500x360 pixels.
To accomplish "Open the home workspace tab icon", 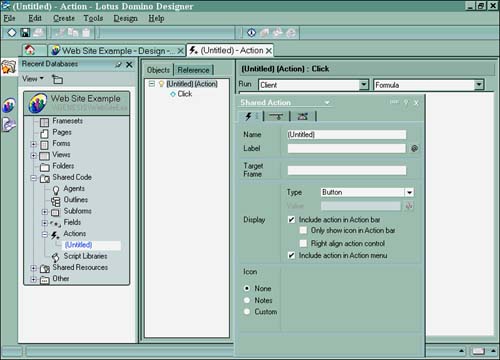I will coord(30,50).
